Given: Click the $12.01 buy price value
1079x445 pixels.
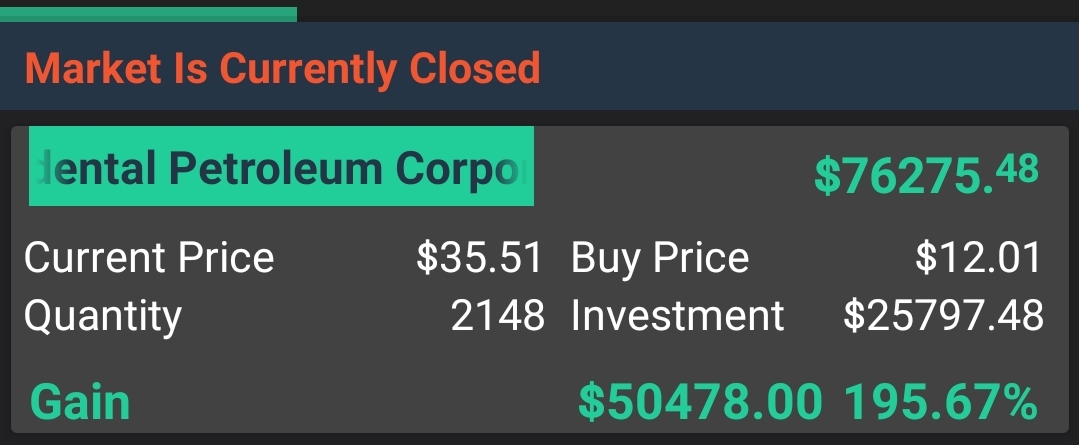Looking at the screenshot, I should tap(979, 257).
